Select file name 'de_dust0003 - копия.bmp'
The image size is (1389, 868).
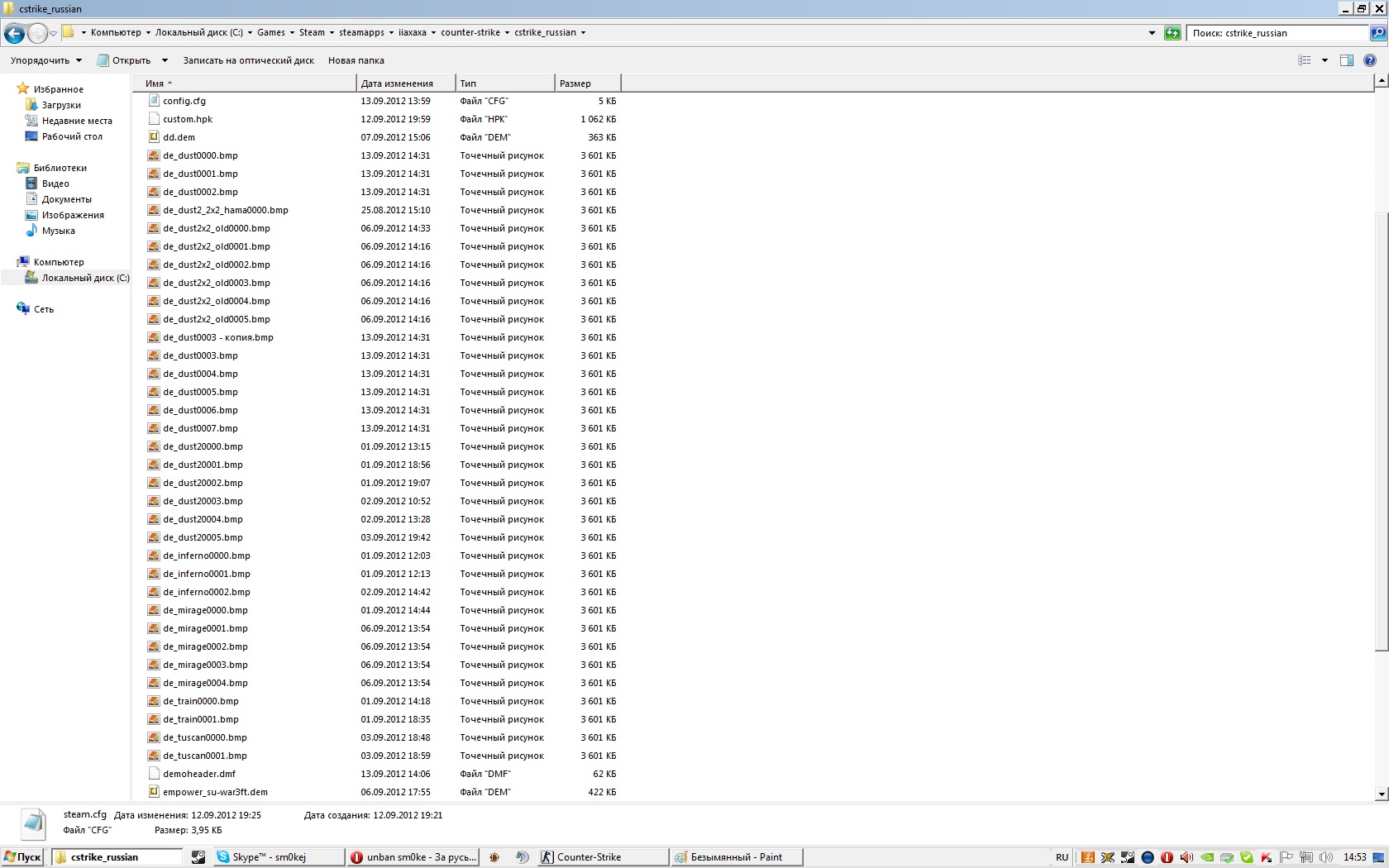coord(218,337)
